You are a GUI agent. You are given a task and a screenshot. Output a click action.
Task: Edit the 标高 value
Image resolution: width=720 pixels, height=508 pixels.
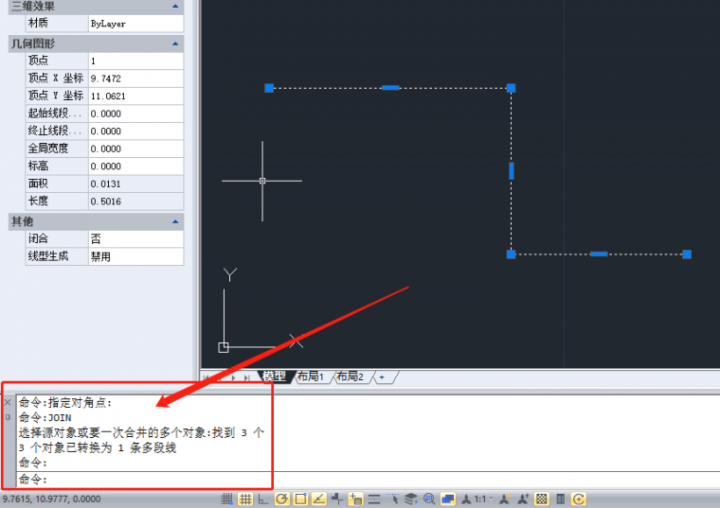(x=136, y=166)
